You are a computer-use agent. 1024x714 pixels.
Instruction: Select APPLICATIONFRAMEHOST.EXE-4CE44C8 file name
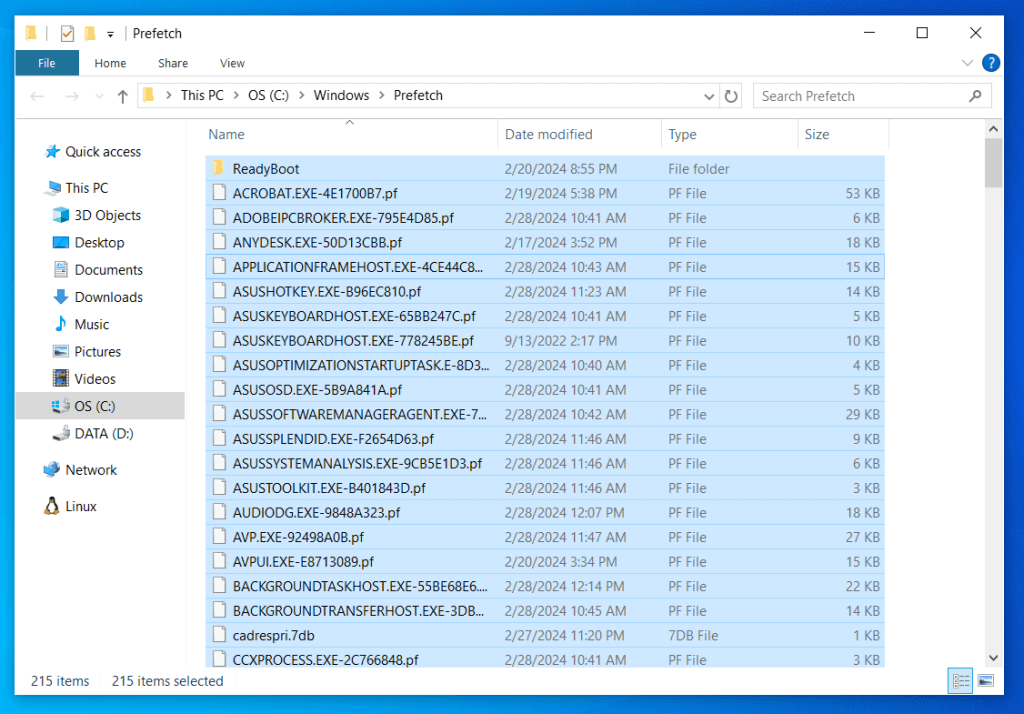point(358,267)
